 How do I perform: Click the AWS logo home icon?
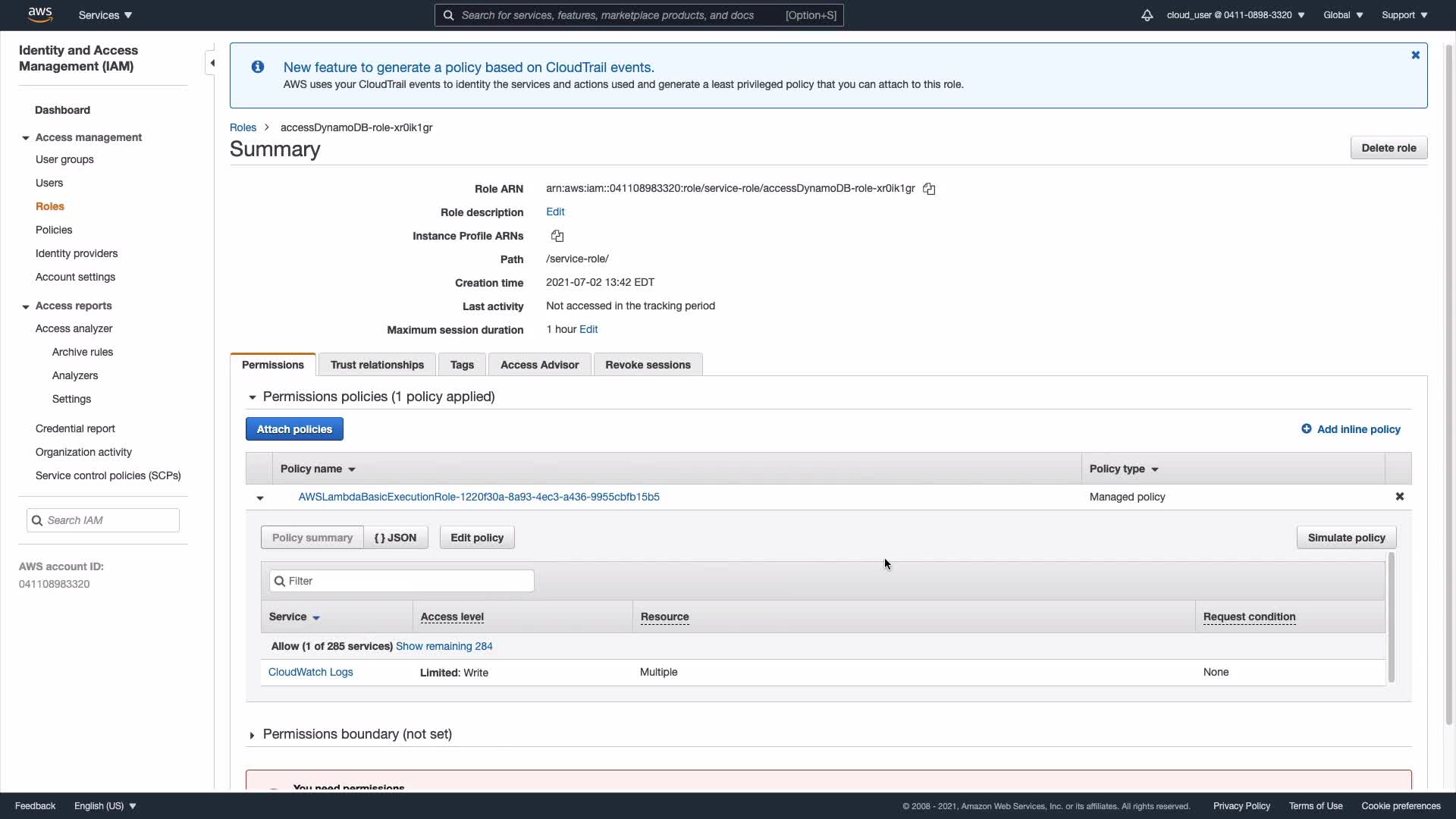tap(39, 14)
